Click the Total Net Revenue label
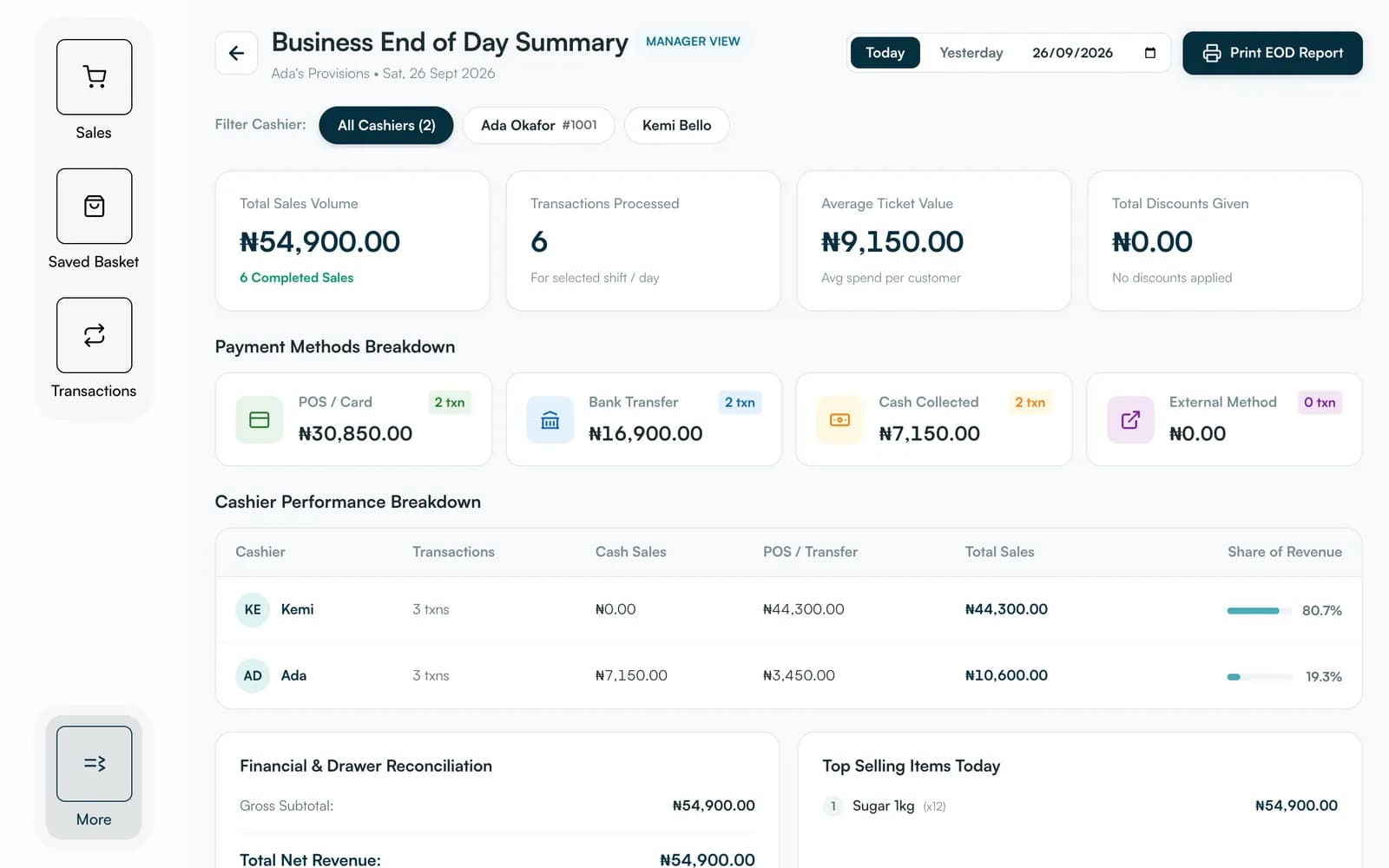The width and height of the screenshot is (1389, 868). 310,859
